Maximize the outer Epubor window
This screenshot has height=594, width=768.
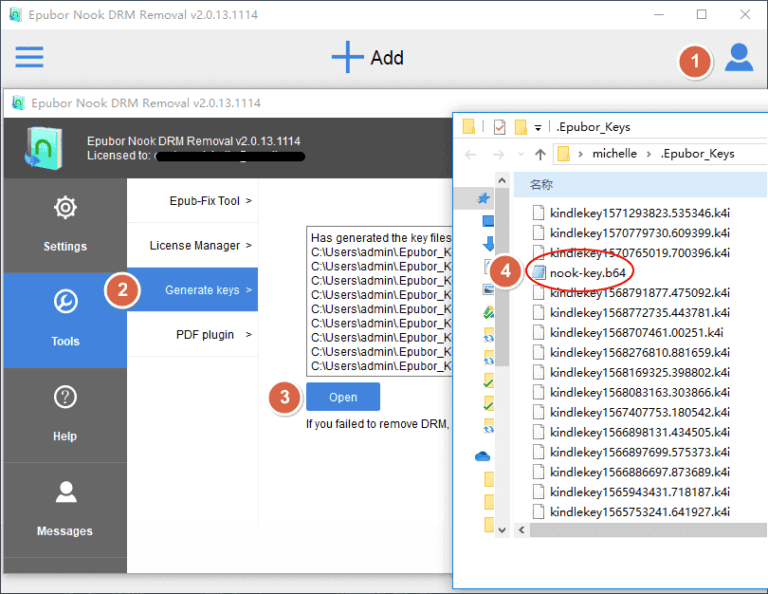(x=701, y=14)
